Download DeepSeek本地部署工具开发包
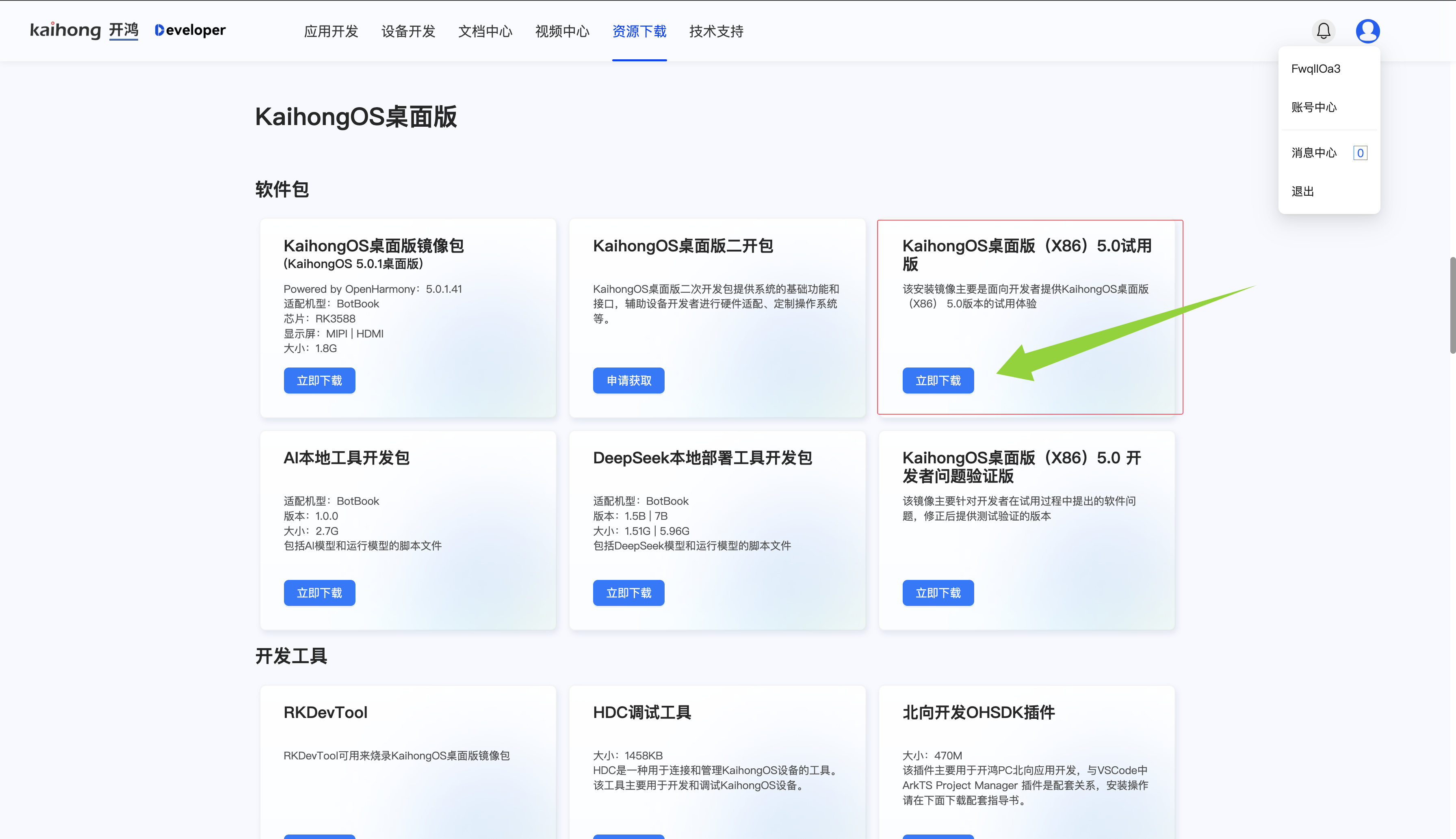This screenshot has width=1456, height=839. (628, 593)
